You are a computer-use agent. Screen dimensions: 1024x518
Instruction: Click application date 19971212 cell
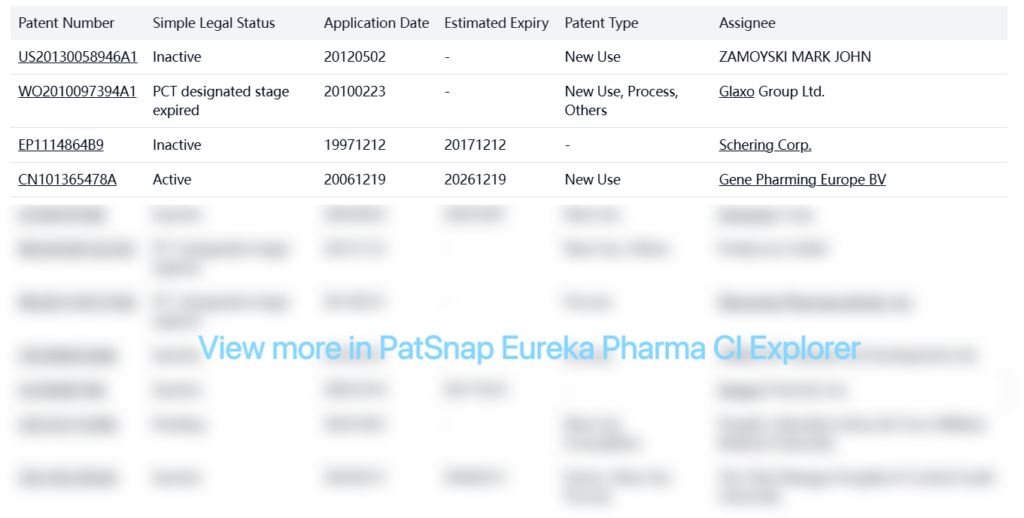[355, 145]
